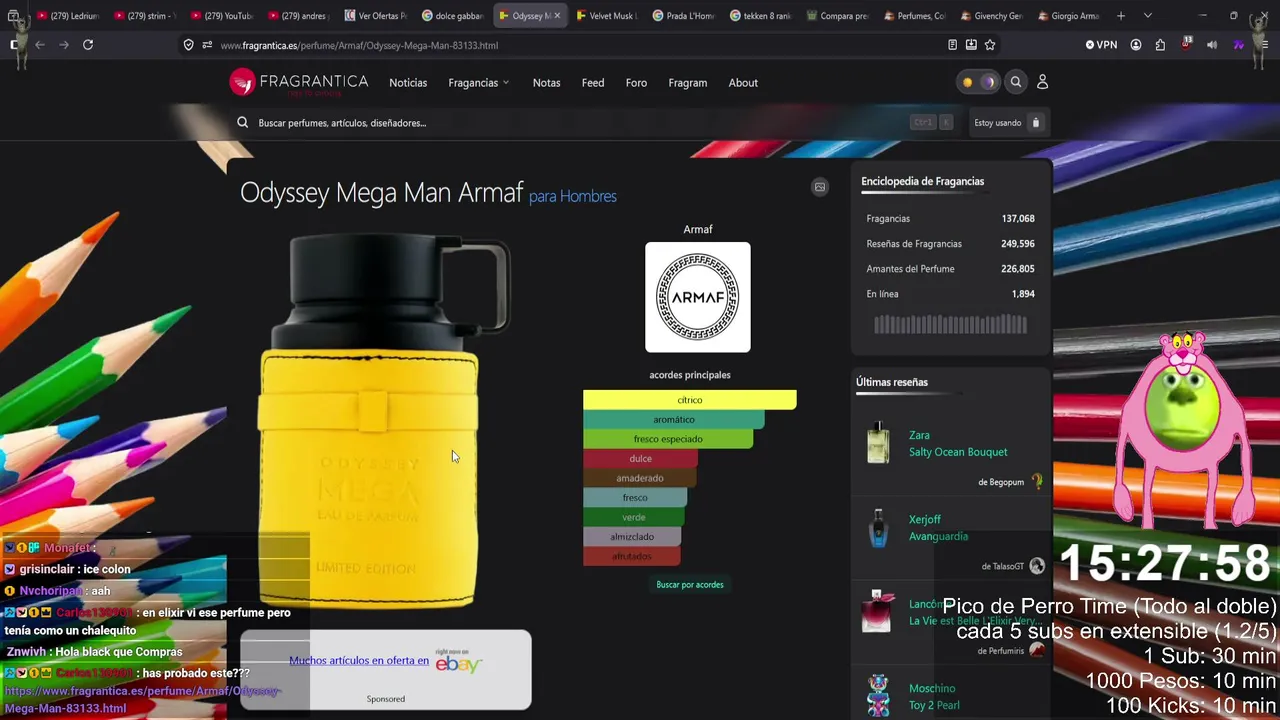
Task: Open the purple extension icon in the toolbar
Action: pos(1238,45)
